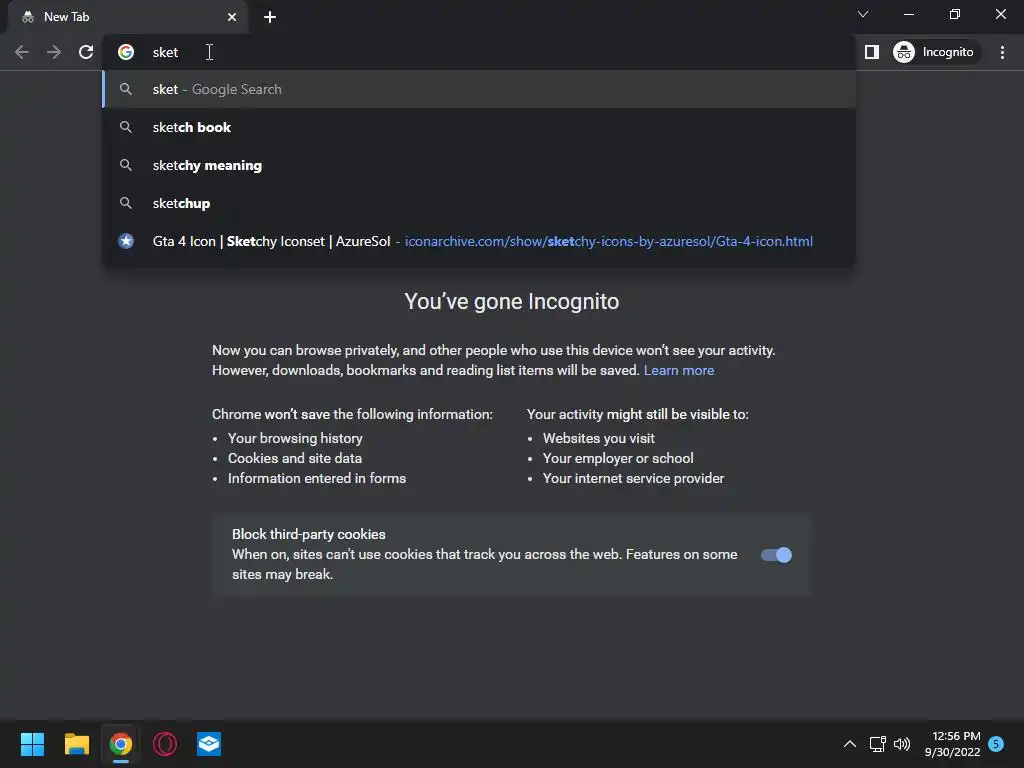Screen dimensions: 1024x768
Task: Open File Explorer from the taskbar
Action: click(76, 744)
